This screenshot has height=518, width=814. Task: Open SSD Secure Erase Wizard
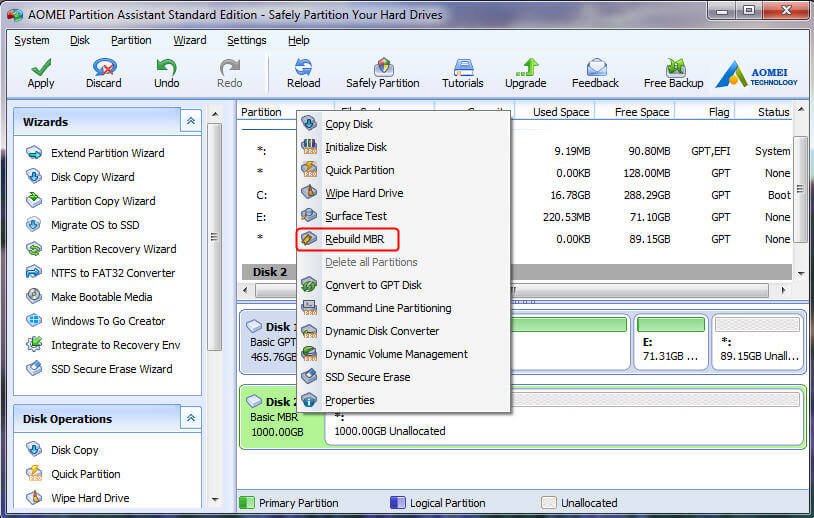[x=112, y=369]
